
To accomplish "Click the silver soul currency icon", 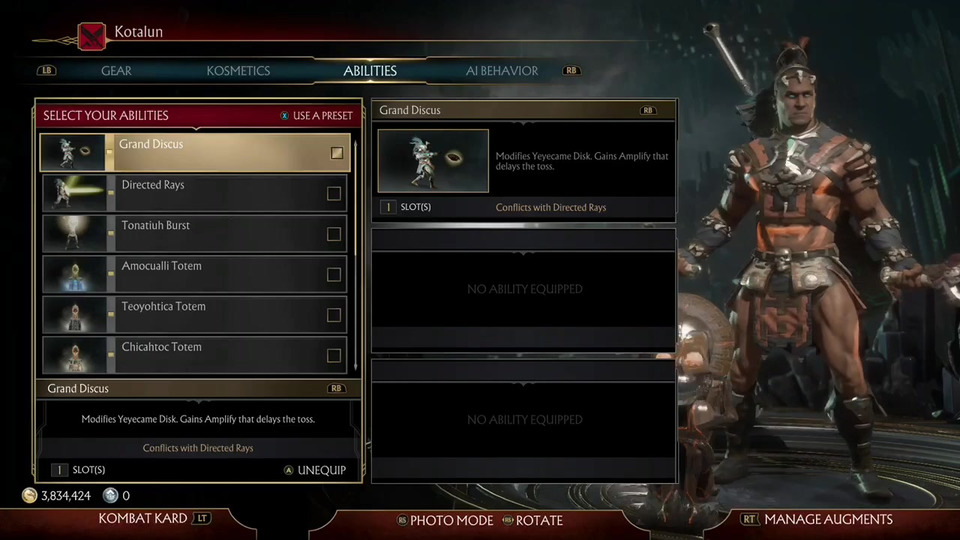I will 110,495.
